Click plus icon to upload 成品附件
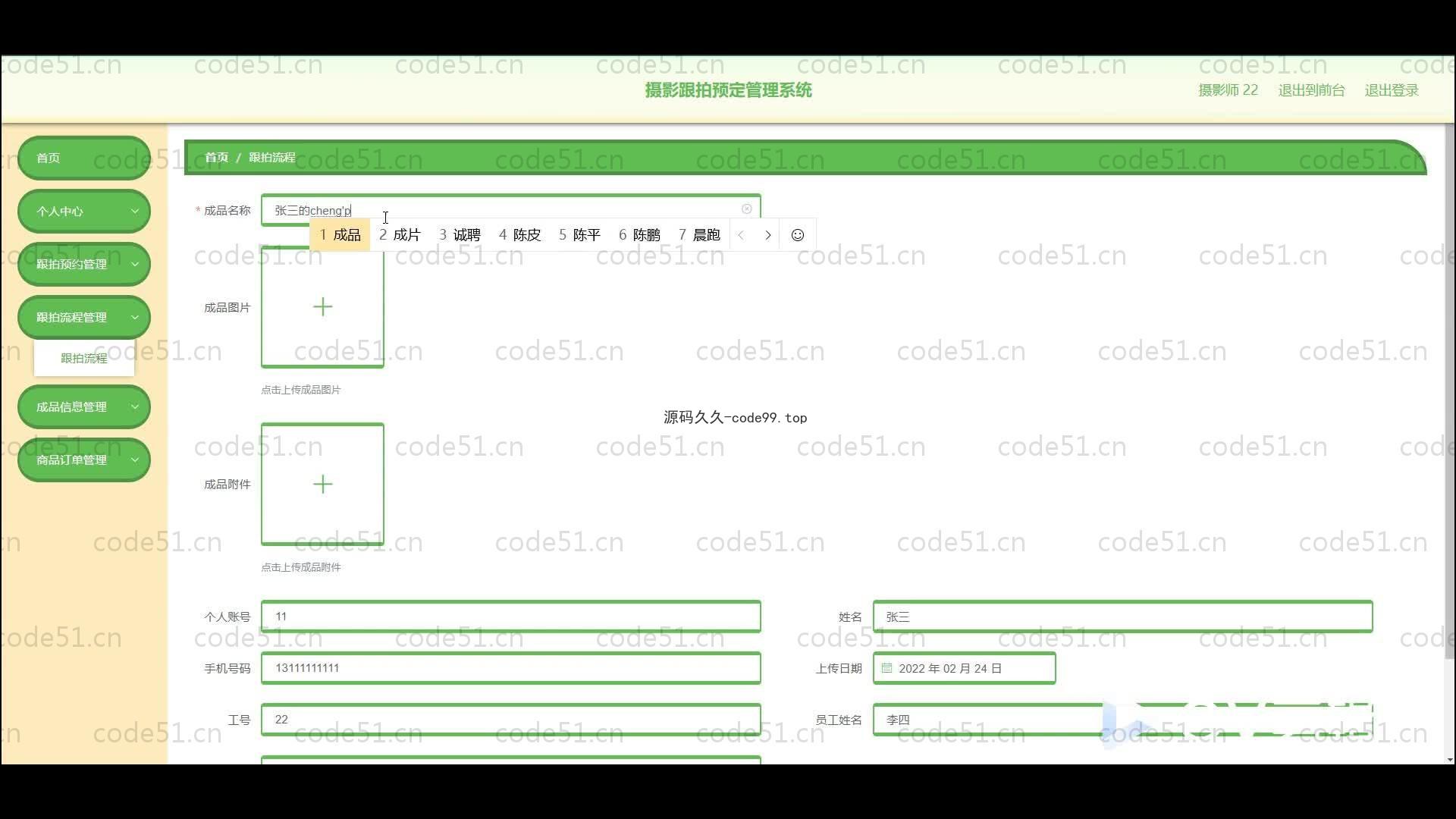Image resolution: width=1456 pixels, height=819 pixels. (322, 484)
